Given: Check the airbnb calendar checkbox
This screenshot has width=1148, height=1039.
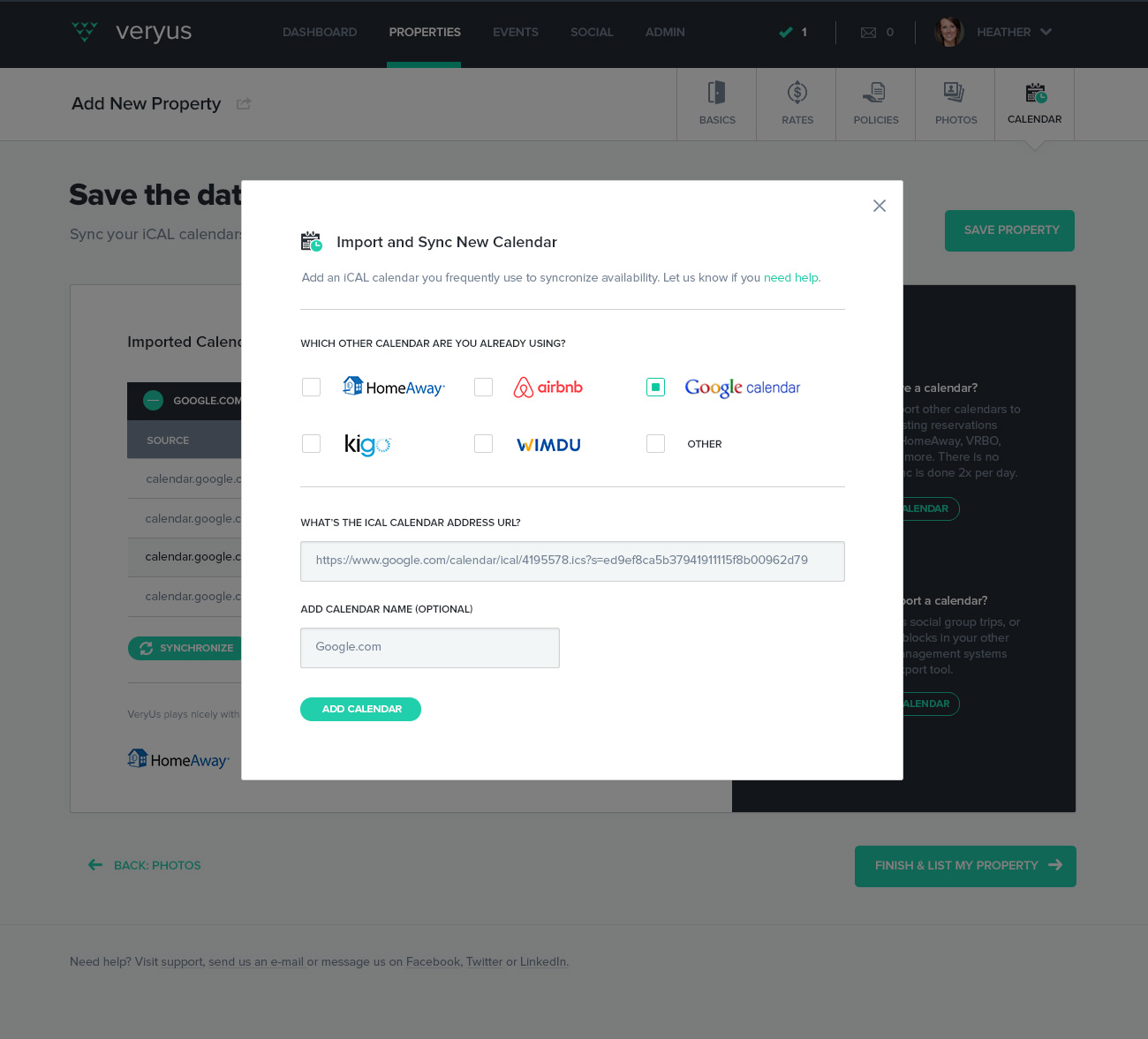Looking at the screenshot, I should (x=483, y=388).
